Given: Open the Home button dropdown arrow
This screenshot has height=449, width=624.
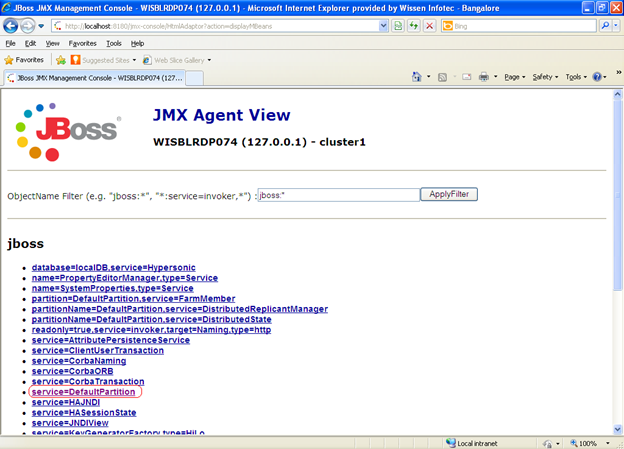Looking at the screenshot, I should [x=429, y=77].
